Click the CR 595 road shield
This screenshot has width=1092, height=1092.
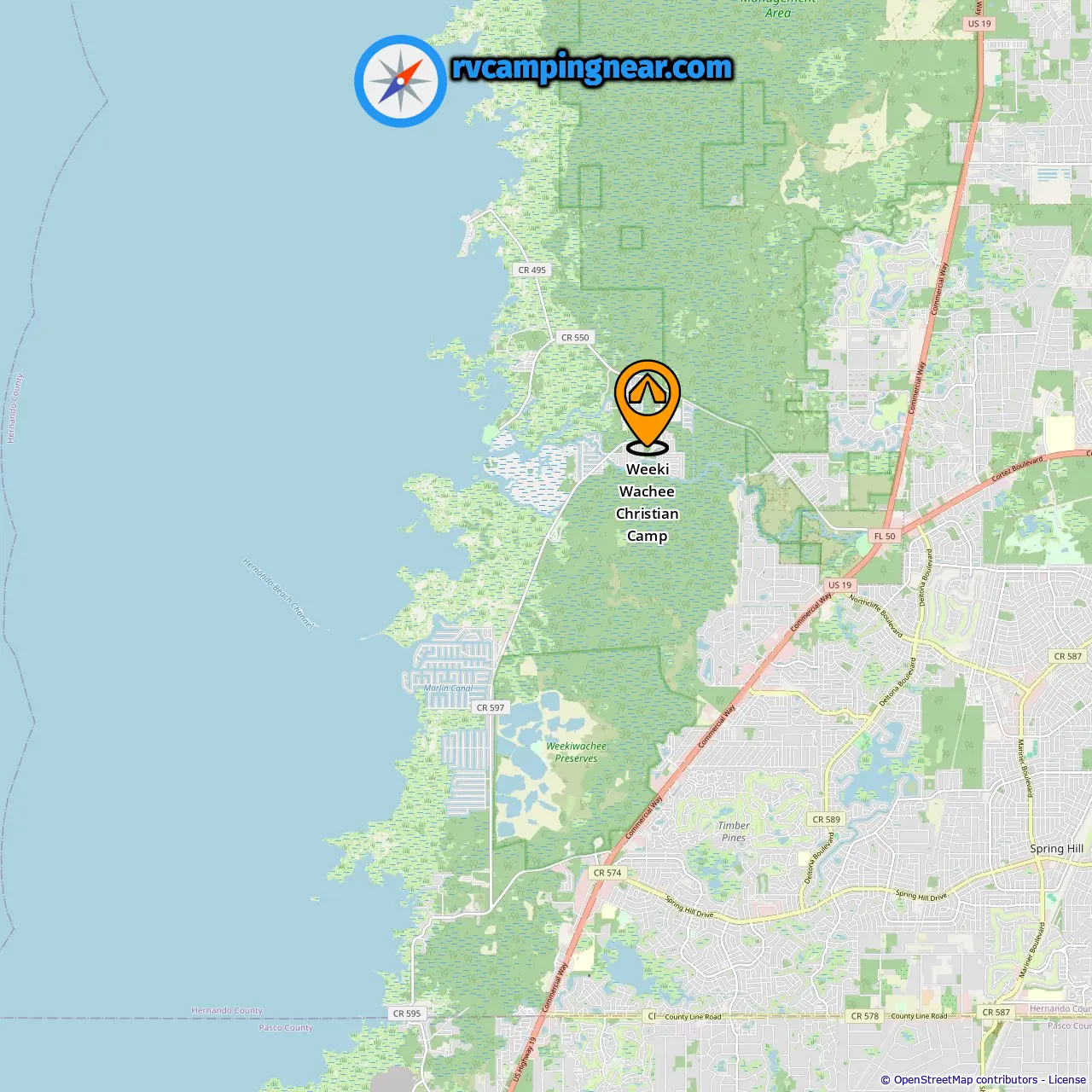point(407,1014)
